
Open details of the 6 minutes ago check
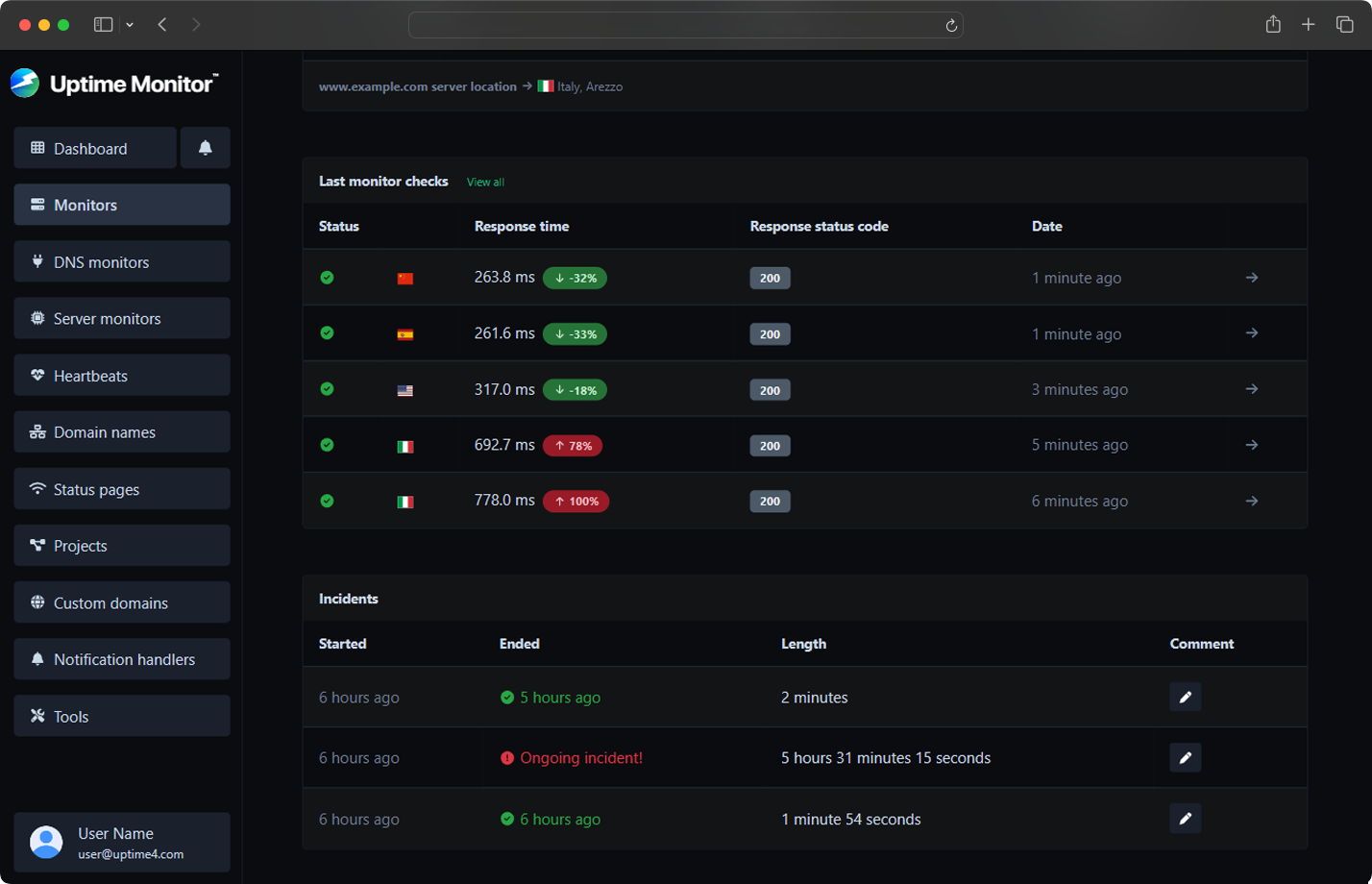(1251, 500)
